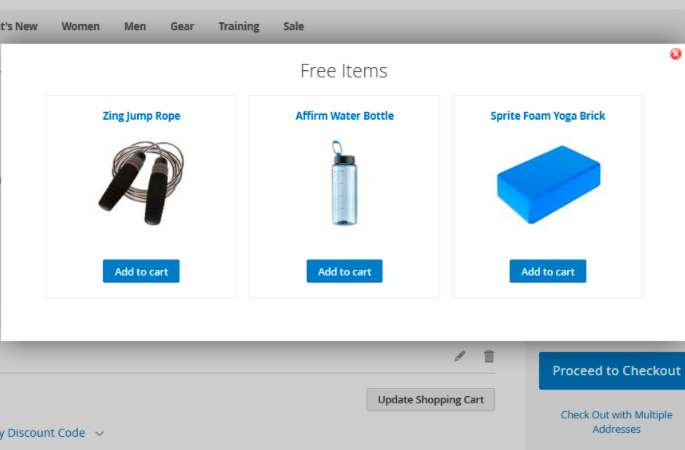Click Proceed to Checkout
This screenshot has height=450, width=685.
[x=612, y=370]
